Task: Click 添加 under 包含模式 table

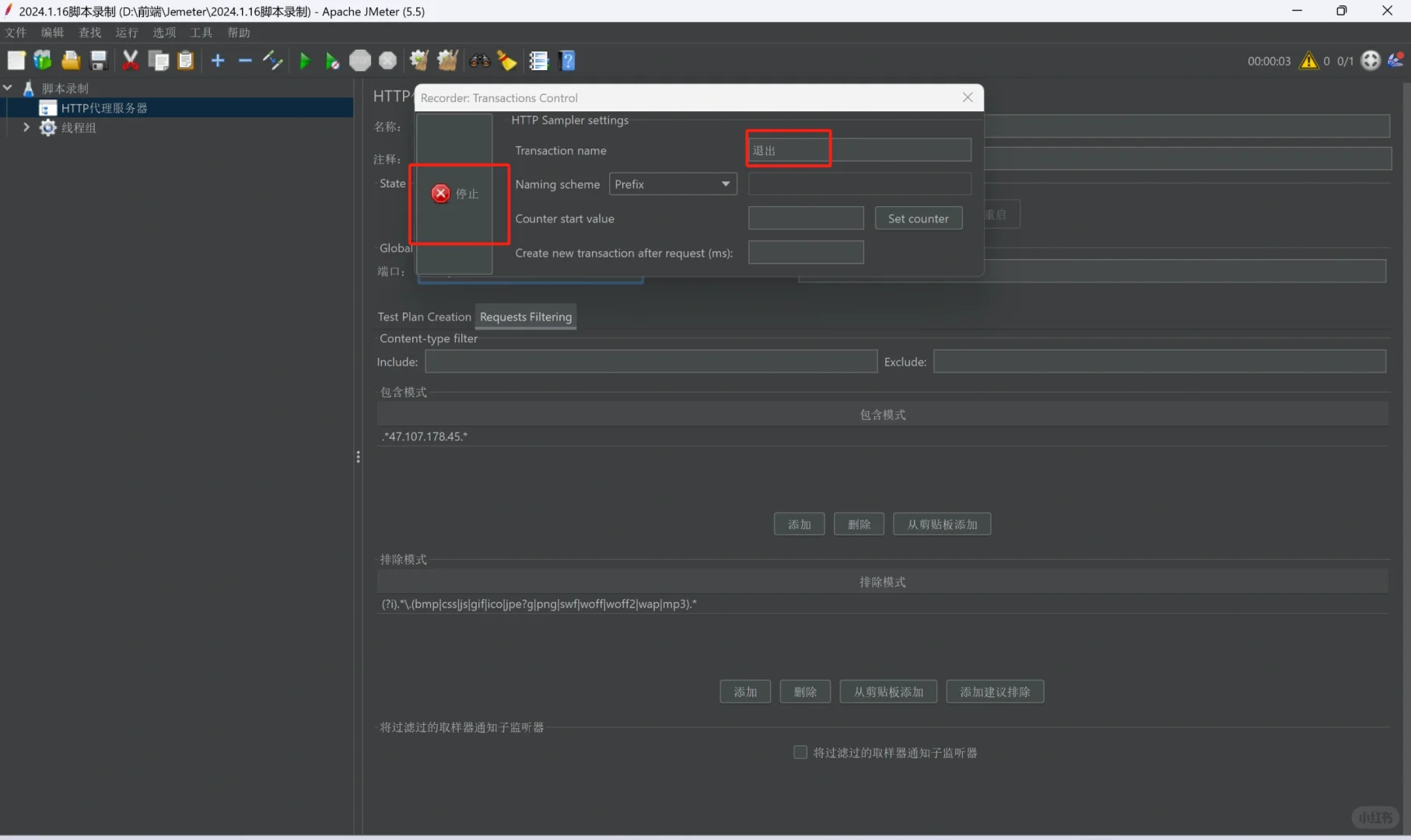Action: tap(800, 524)
